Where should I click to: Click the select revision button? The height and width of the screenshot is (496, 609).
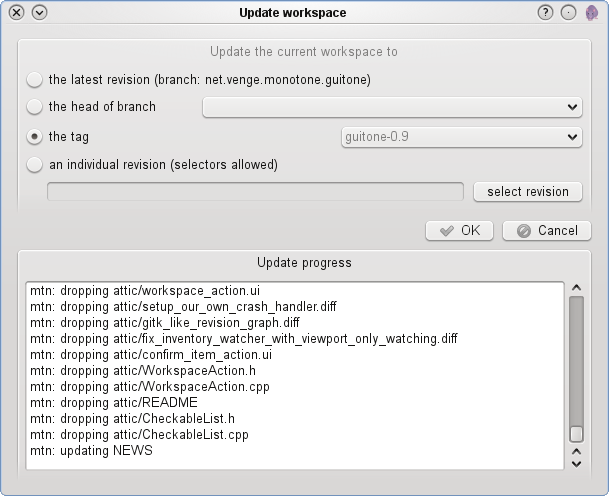528,191
